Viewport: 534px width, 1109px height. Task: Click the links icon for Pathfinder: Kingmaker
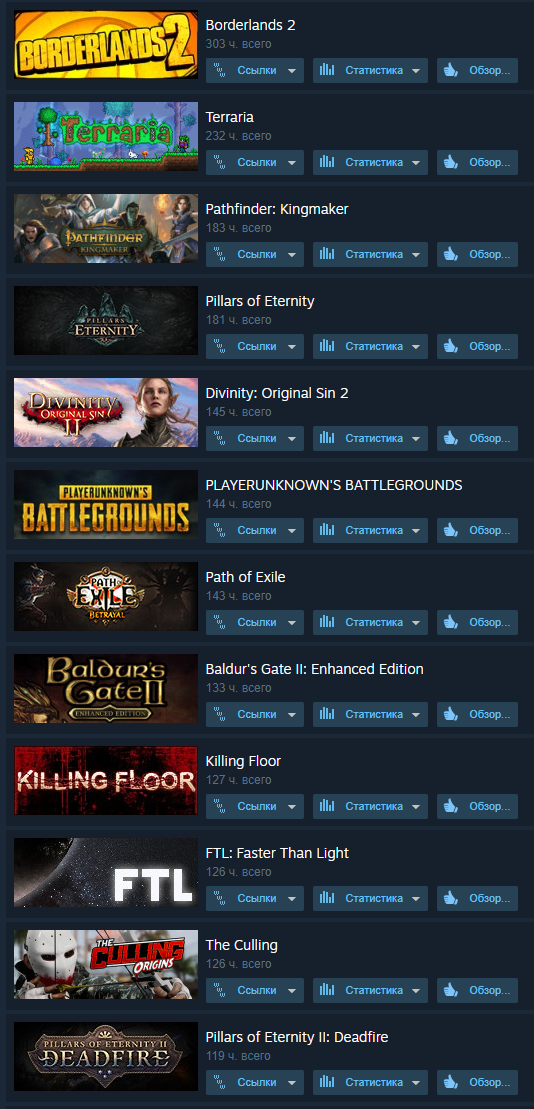tap(219, 255)
